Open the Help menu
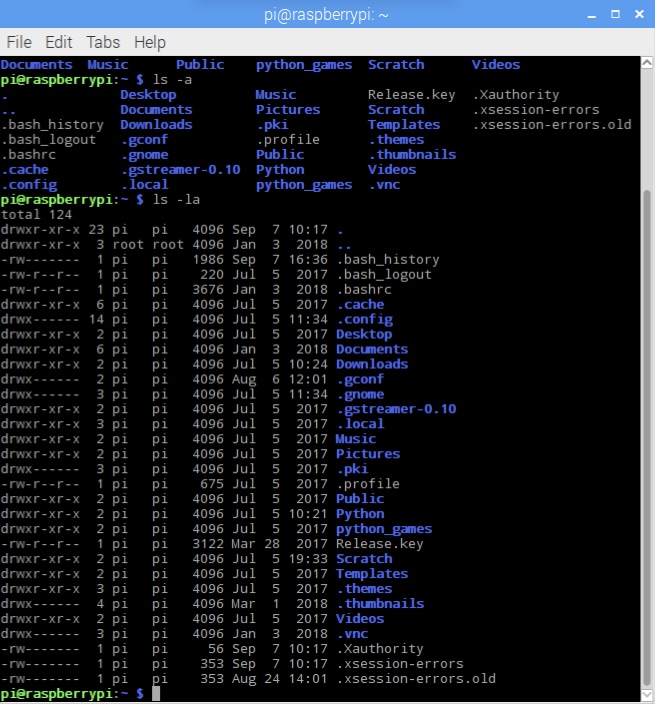655x704 pixels. (x=150, y=42)
